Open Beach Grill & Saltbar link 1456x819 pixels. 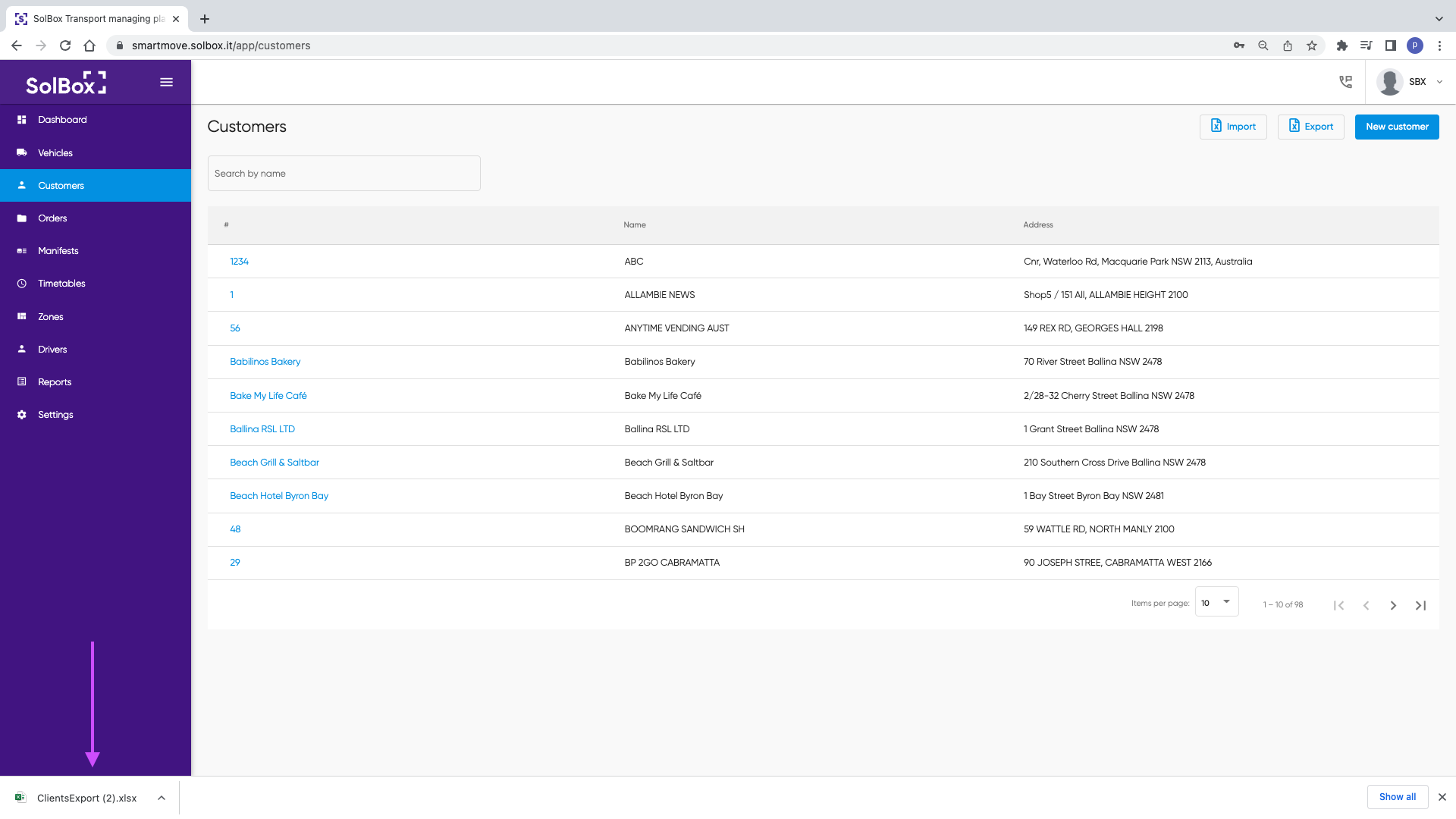(x=274, y=463)
